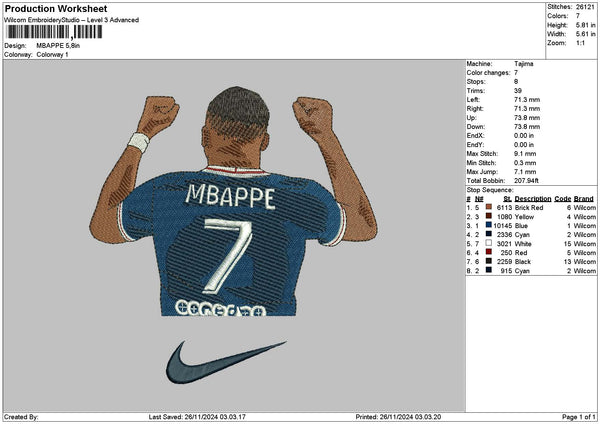This screenshot has width=600, height=424.
Task: Select 'Wilcom EmbroideryStudio – Level 3 Advanced' text
Action: coord(72,20)
